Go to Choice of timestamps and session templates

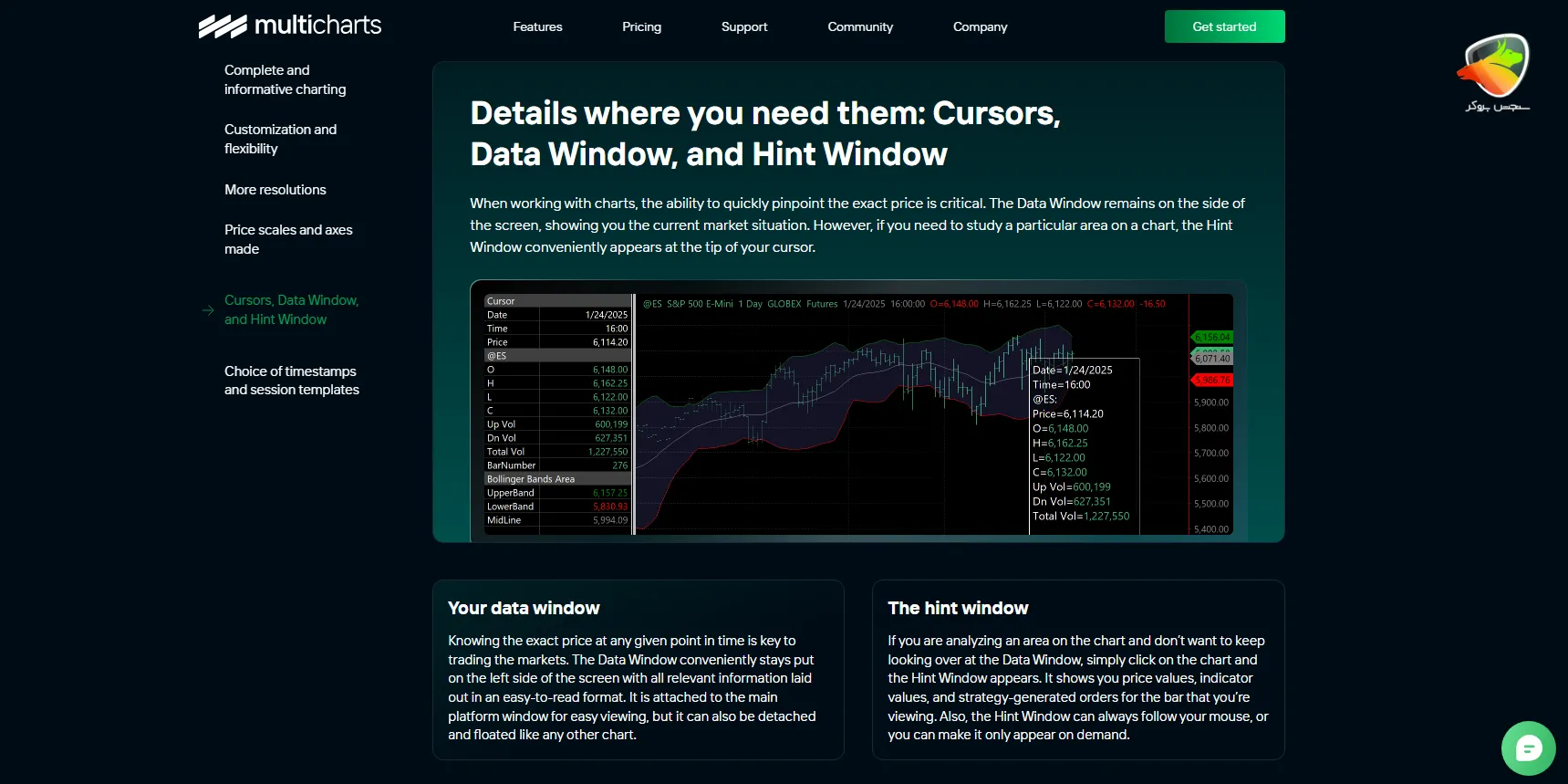(x=292, y=381)
